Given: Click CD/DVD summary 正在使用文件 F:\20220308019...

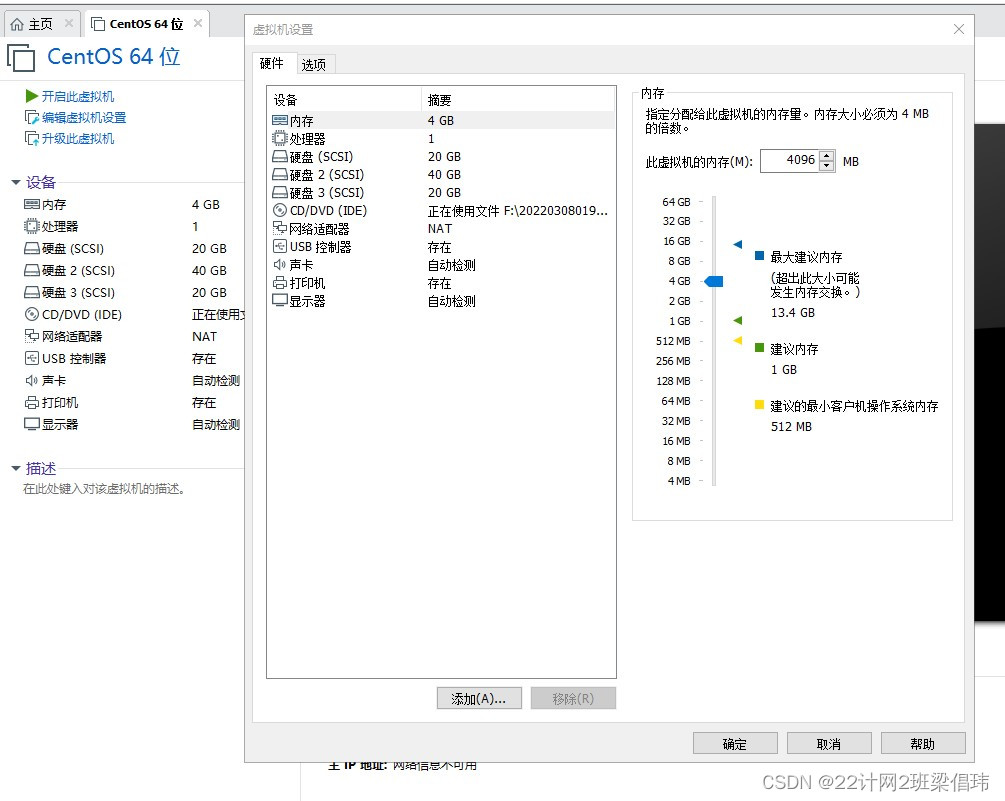Looking at the screenshot, I should [518, 211].
